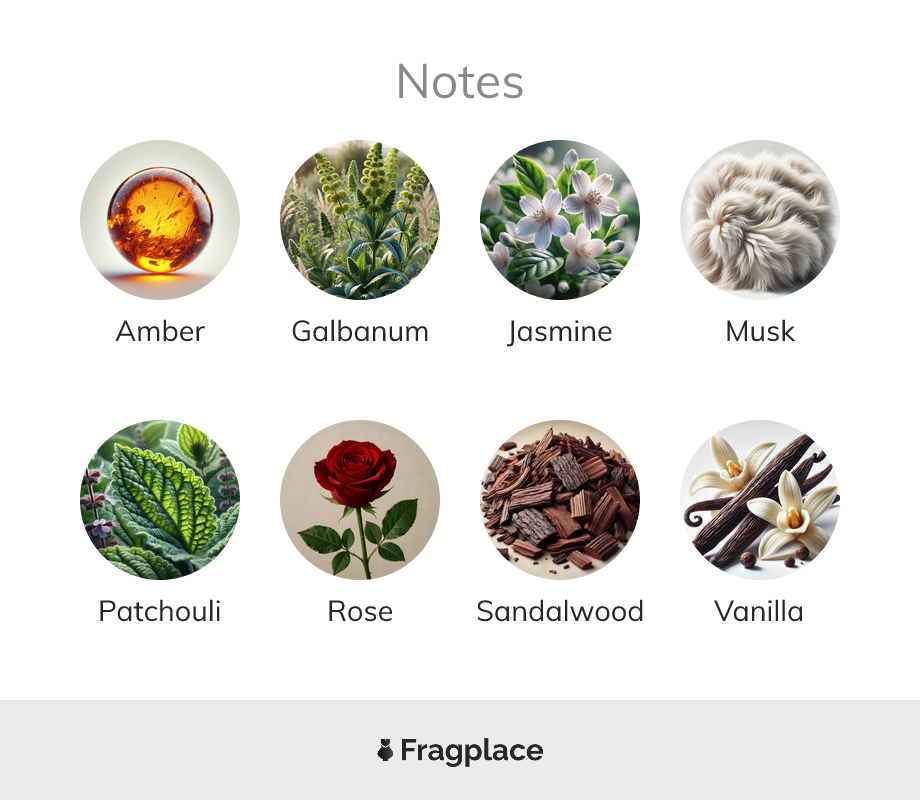Viewport: 920px width, 800px height.
Task: Click the Musk fur image
Action: [760, 220]
